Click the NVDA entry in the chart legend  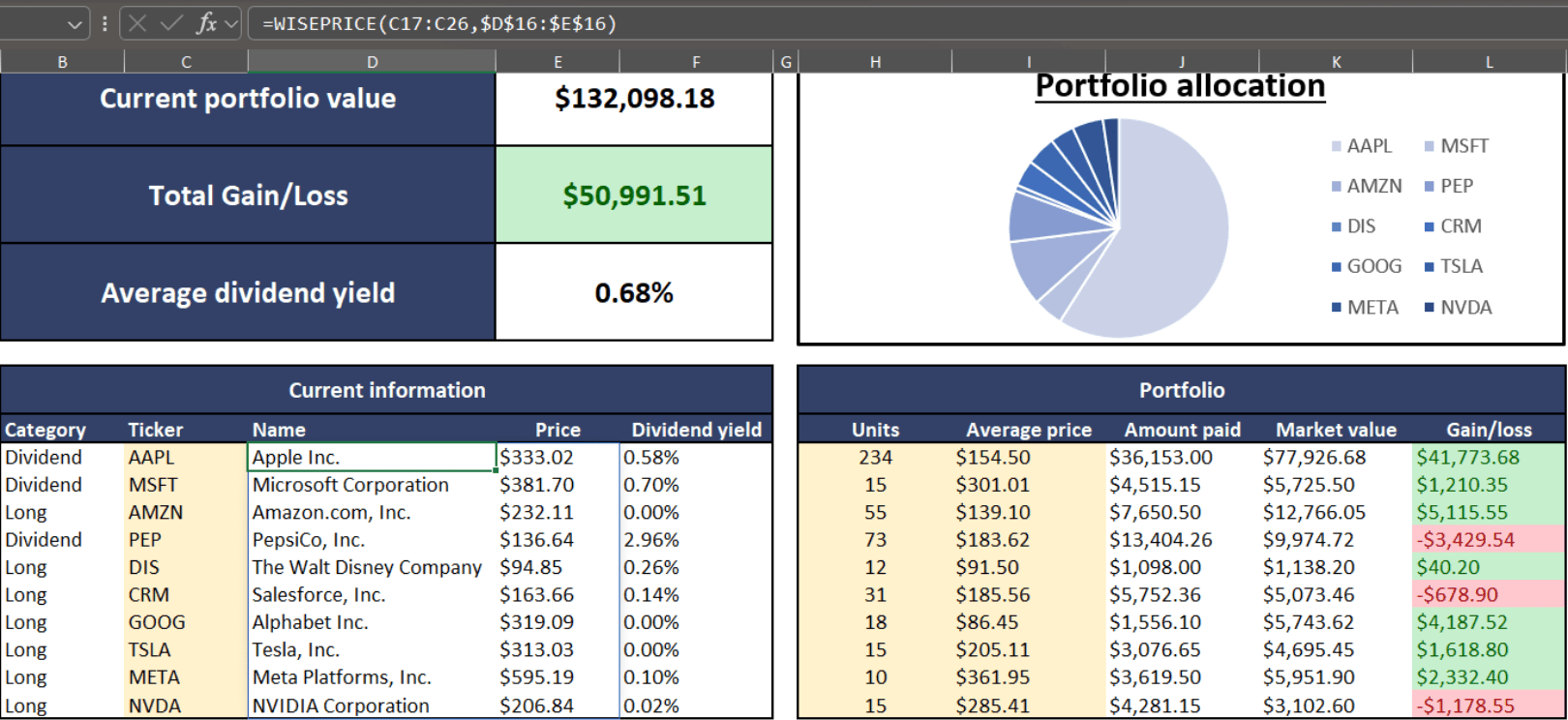[x=1458, y=308]
